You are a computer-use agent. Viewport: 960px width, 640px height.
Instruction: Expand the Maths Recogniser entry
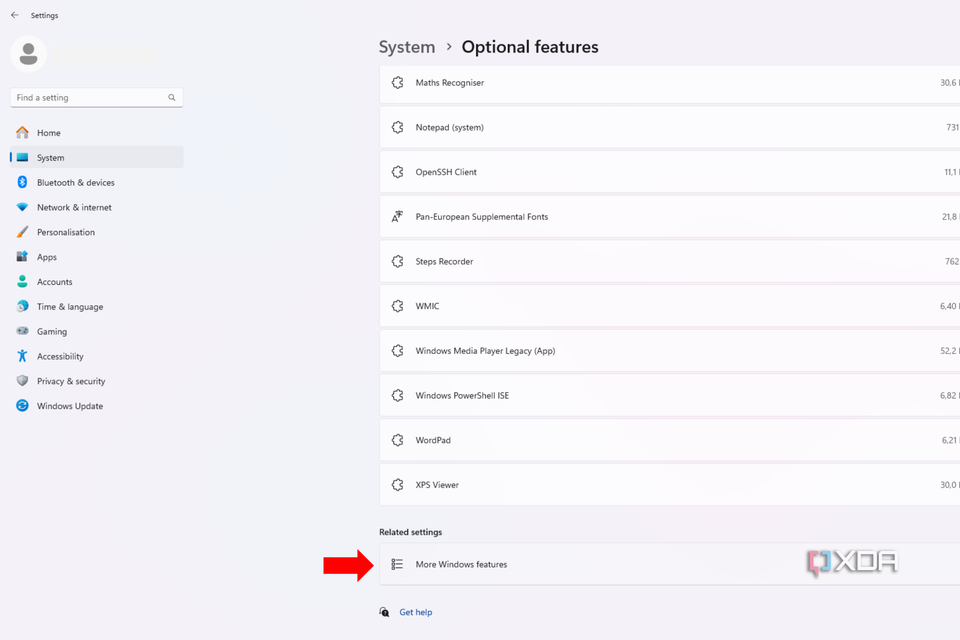(670, 83)
